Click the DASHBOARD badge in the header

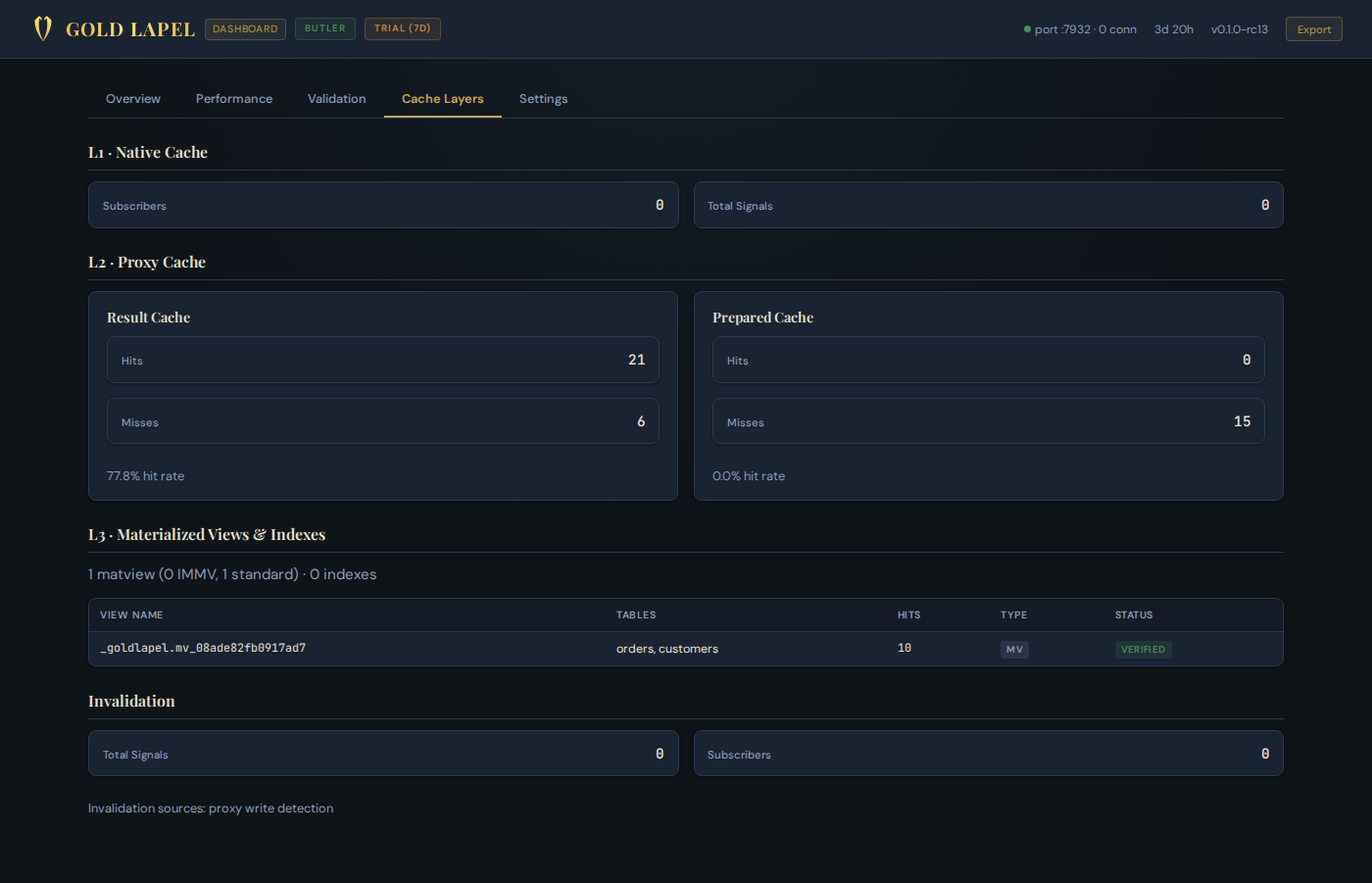pos(245,28)
